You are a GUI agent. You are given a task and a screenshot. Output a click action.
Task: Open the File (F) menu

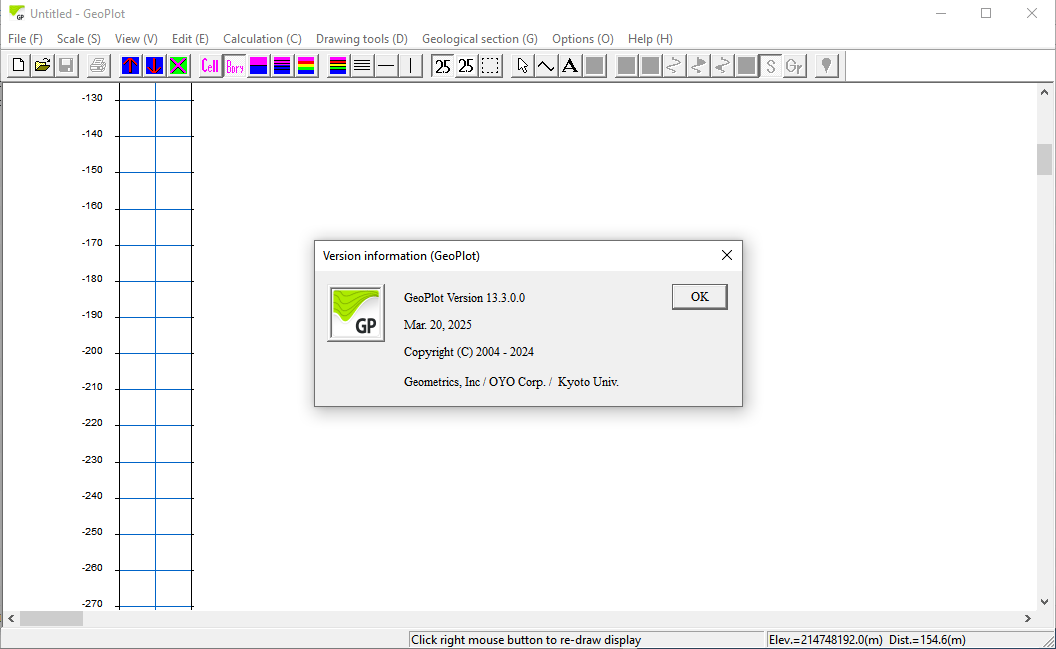click(25, 39)
